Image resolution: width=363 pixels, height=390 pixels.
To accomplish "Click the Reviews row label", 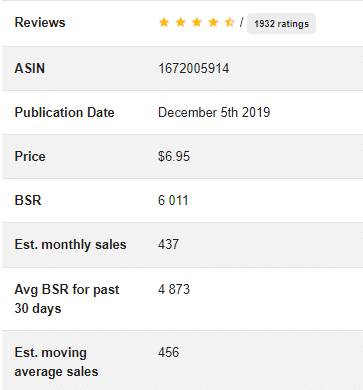I will [40, 23].
